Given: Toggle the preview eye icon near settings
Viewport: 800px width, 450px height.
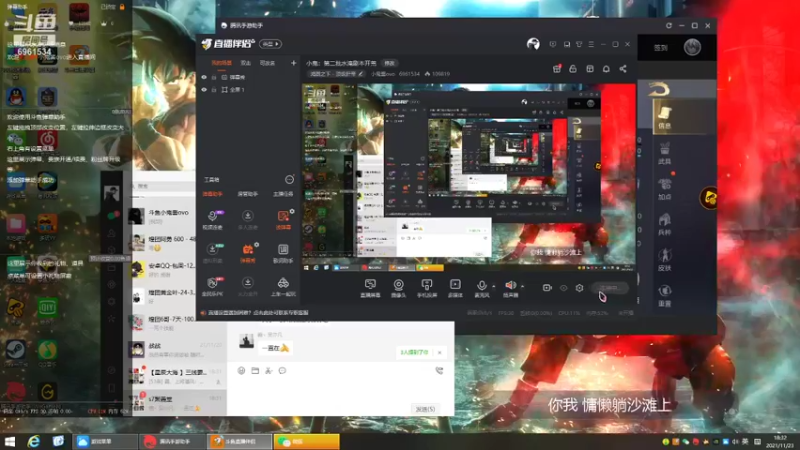Looking at the screenshot, I should (x=563, y=288).
